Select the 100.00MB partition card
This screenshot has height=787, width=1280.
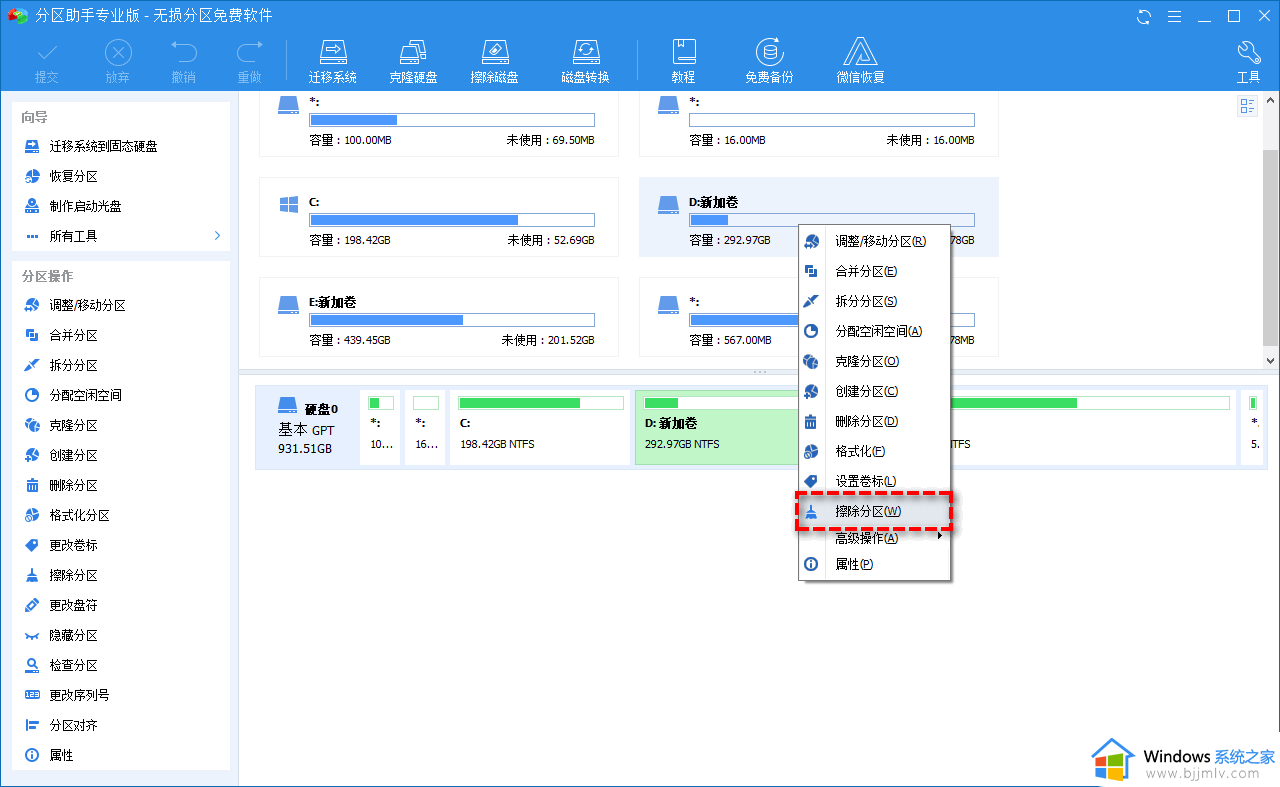(439, 123)
